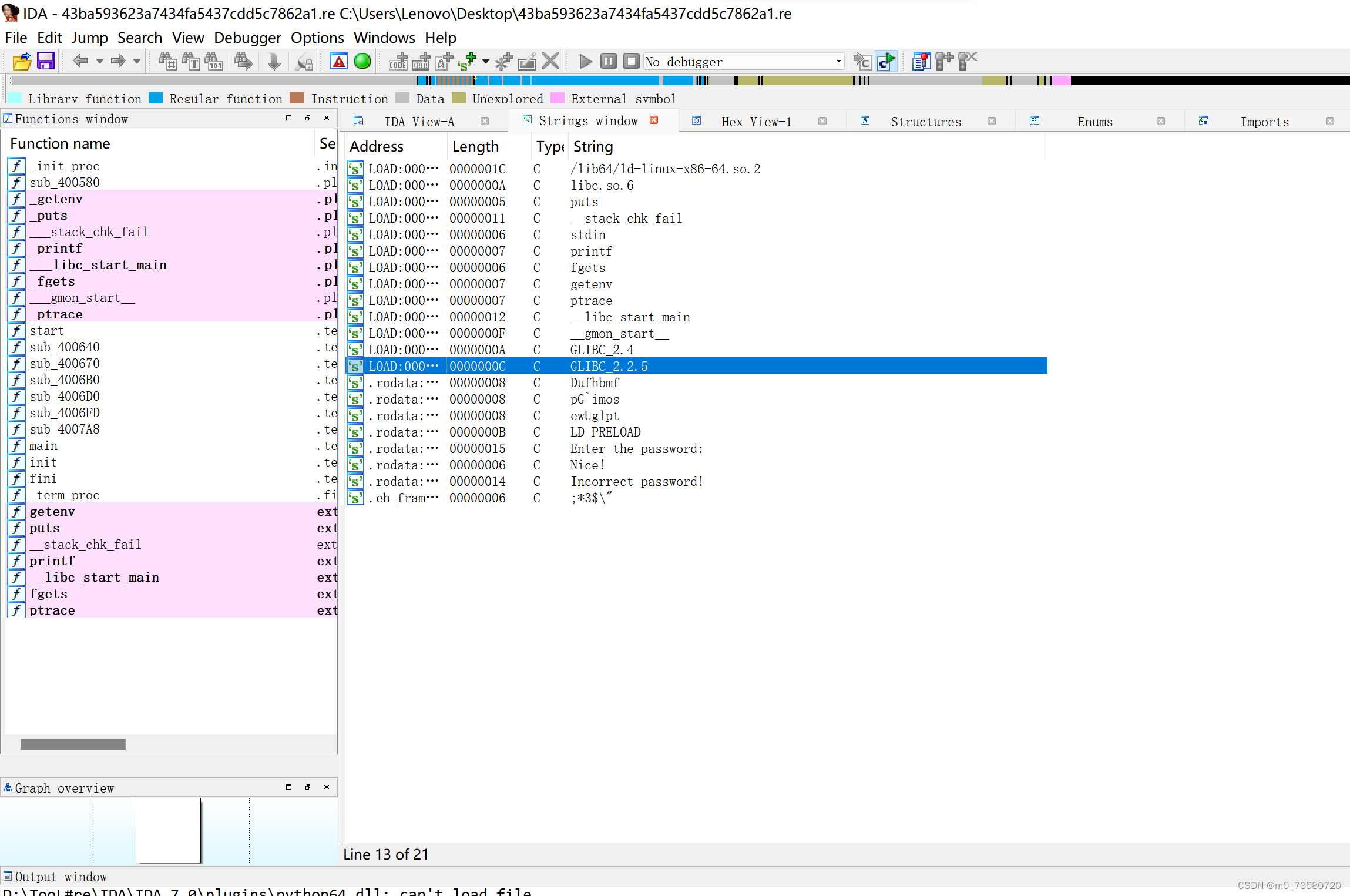Open the string creation options dropdown arrow
The width and height of the screenshot is (1350, 896).
tap(486, 61)
